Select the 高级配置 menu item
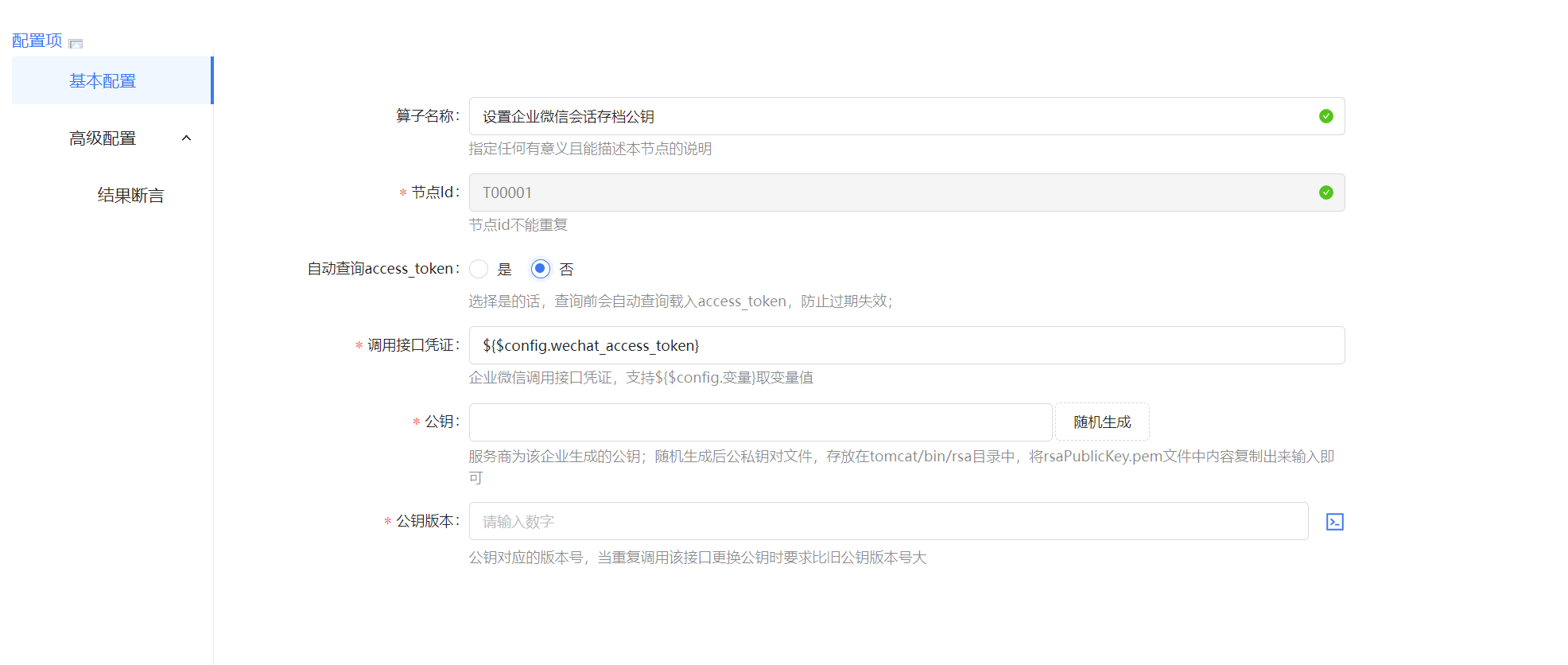 pos(103,138)
